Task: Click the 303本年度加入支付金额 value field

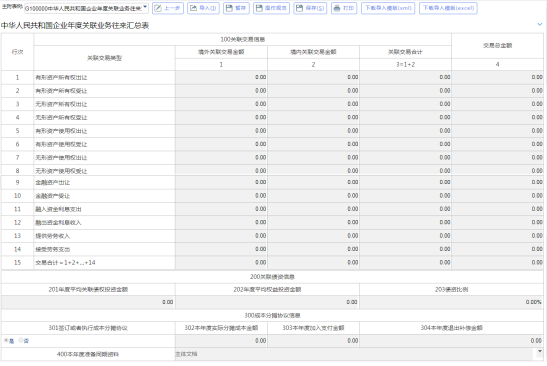Action: coord(313,341)
